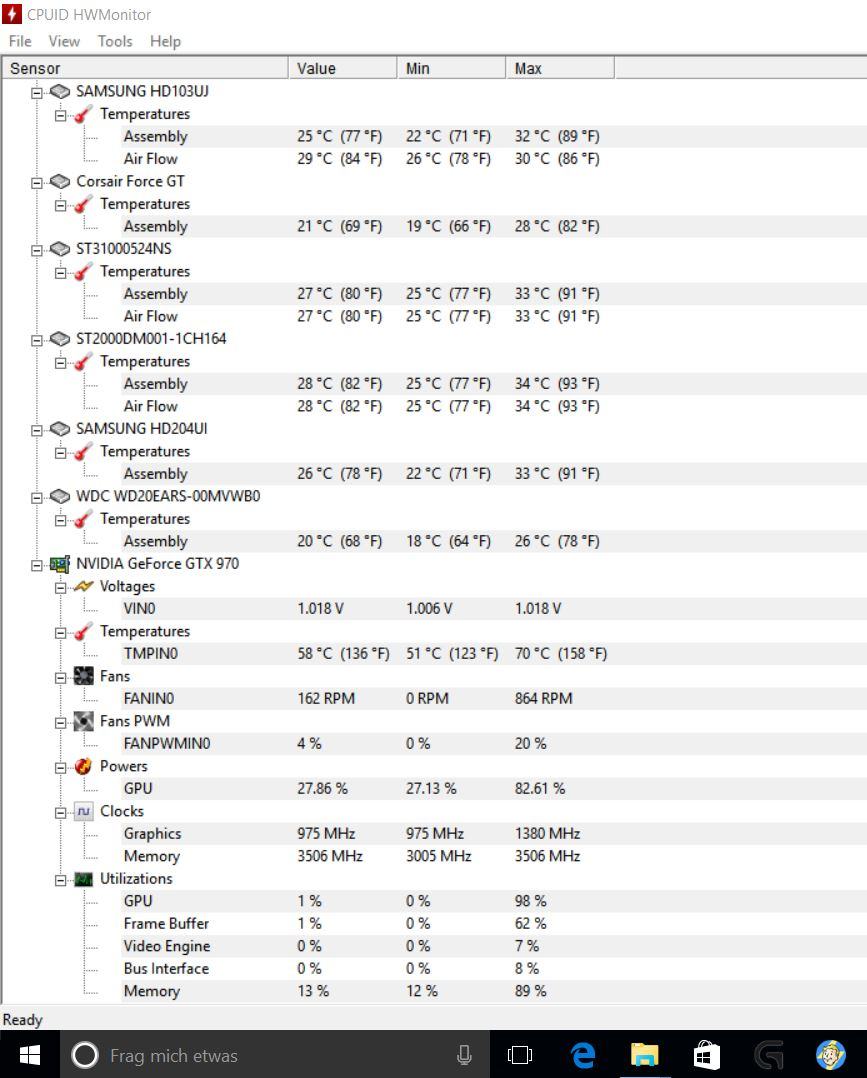Select the TMPIN0 temperature row
The width and height of the screenshot is (867, 1078).
pyautogui.click(x=151, y=654)
